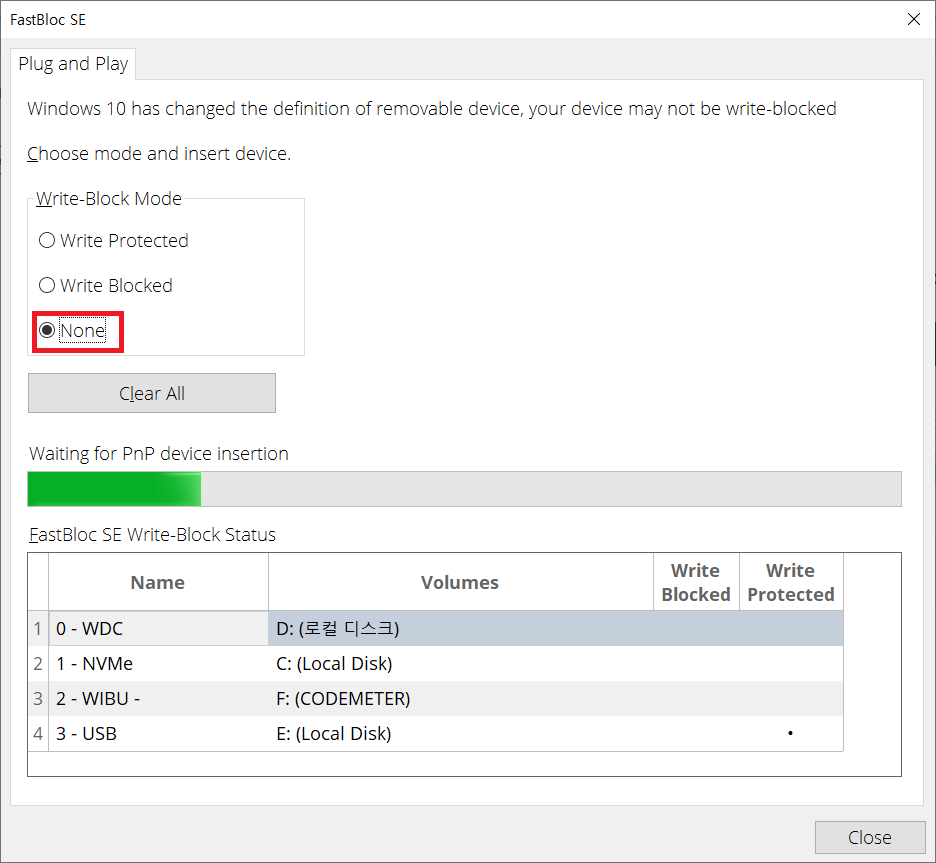936x863 pixels.
Task: Close the FastBloc SE window with X
Action: click(x=913, y=19)
